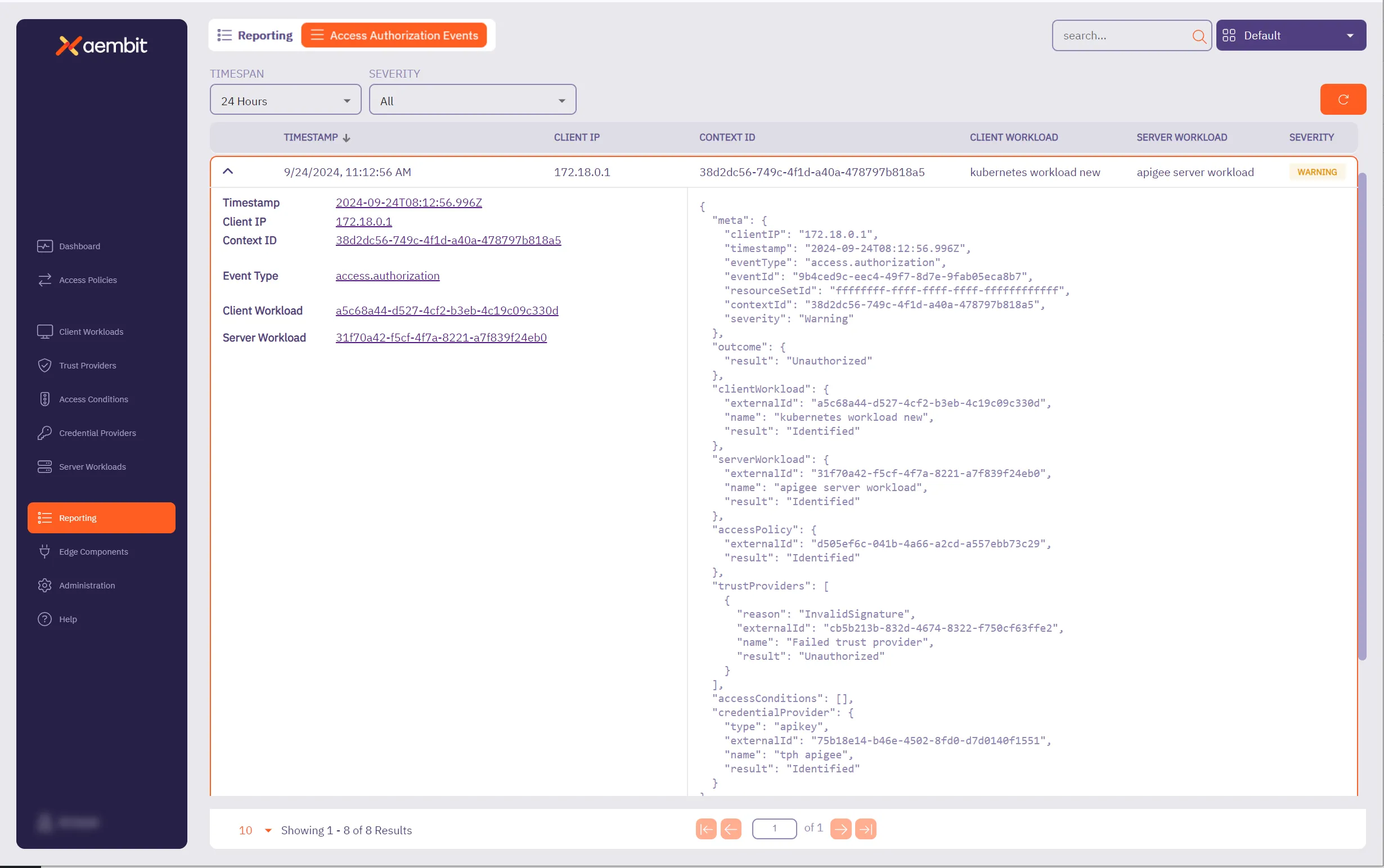Switch to the Reporting tab
Image resolution: width=1384 pixels, height=868 pixels.
coord(255,35)
